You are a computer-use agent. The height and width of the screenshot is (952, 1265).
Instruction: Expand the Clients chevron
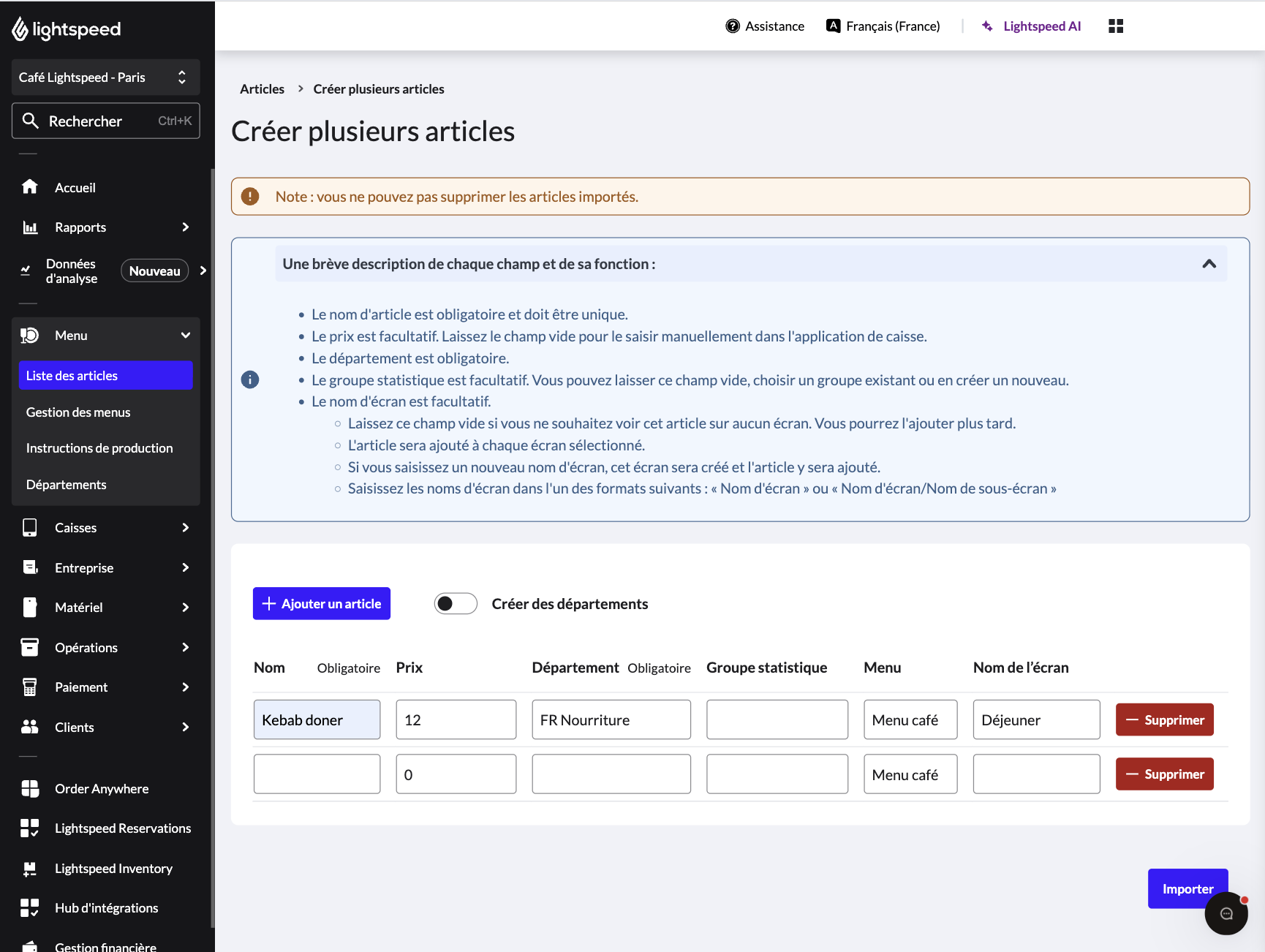[x=186, y=727]
